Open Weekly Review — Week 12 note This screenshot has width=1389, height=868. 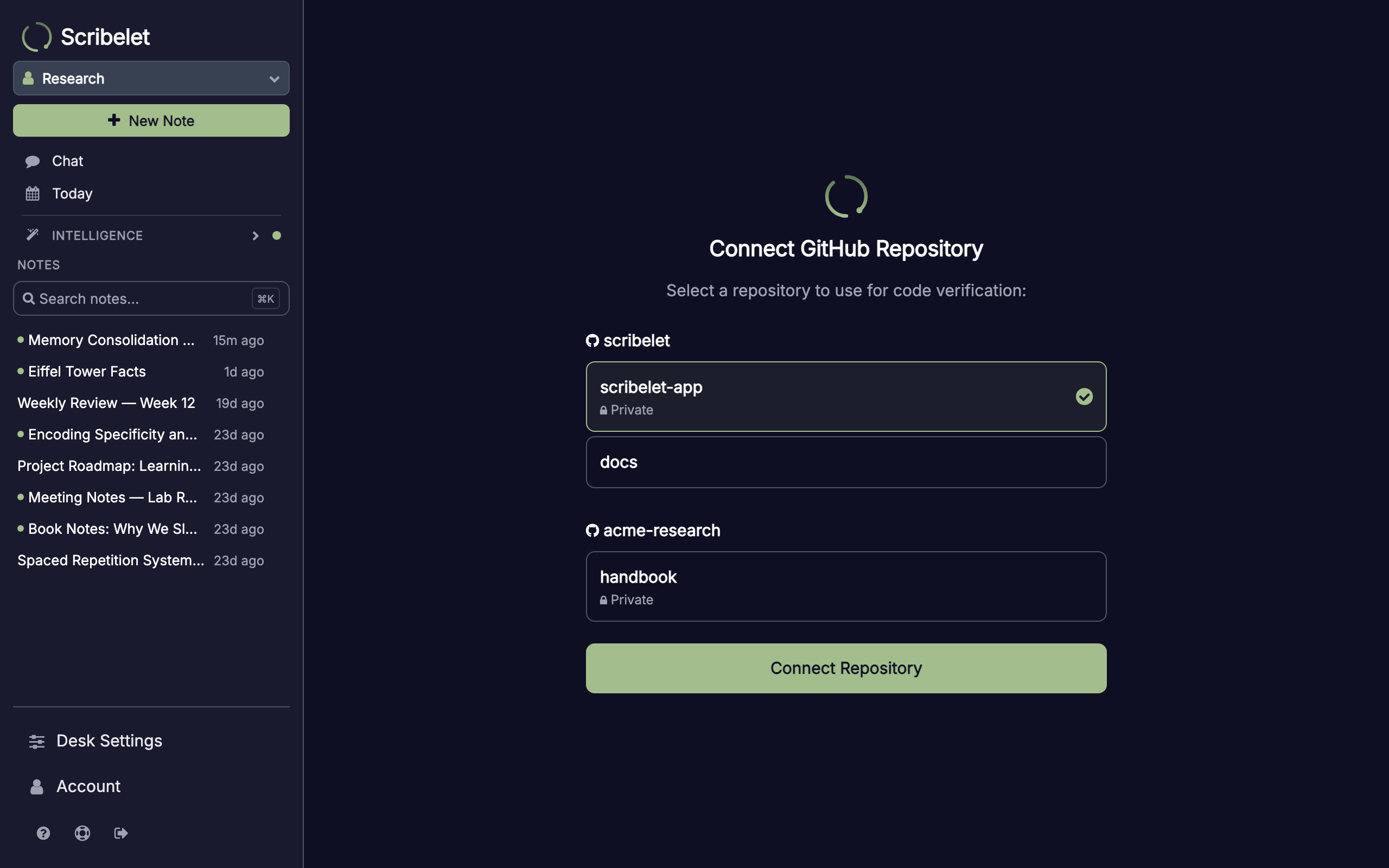click(141, 403)
